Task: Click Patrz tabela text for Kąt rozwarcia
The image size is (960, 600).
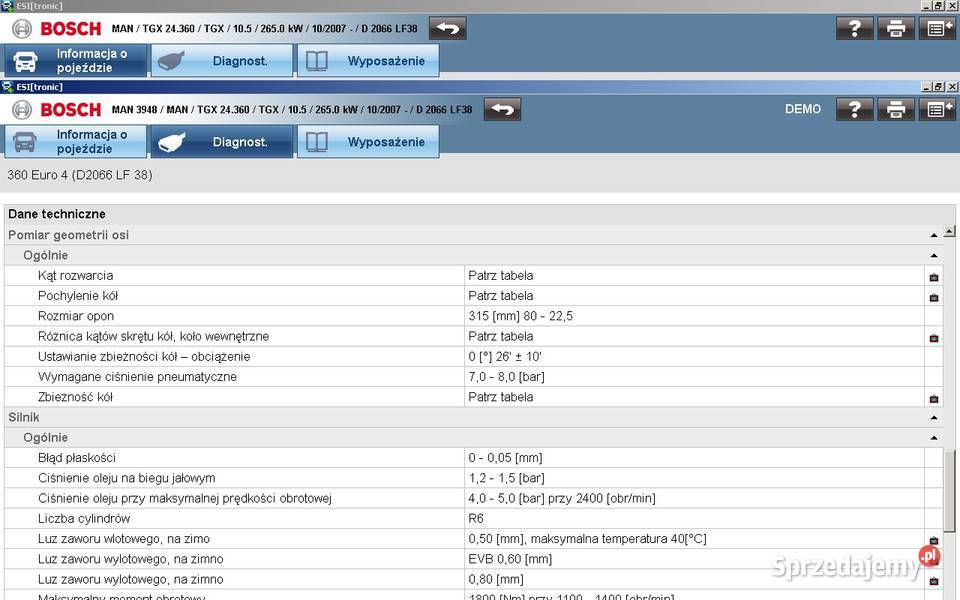Action: coord(500,275)
